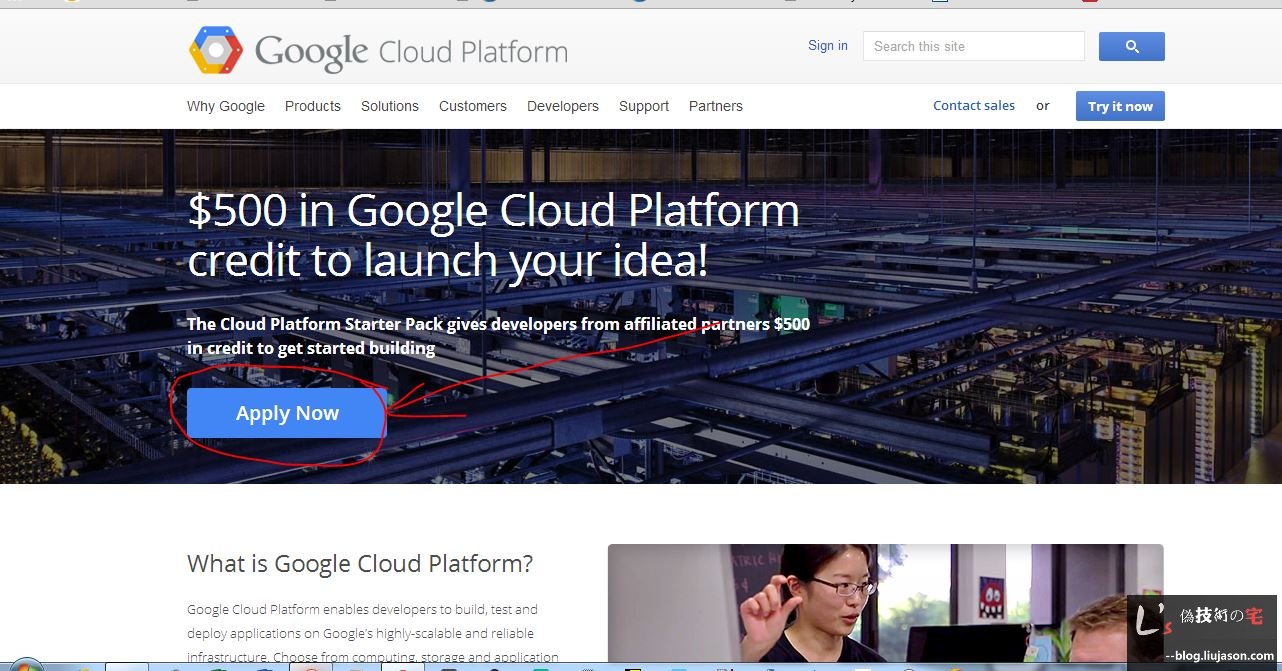Screen dimensions: 1282x671
Task: Click the Apply Now button
Action: click(287, 413)
